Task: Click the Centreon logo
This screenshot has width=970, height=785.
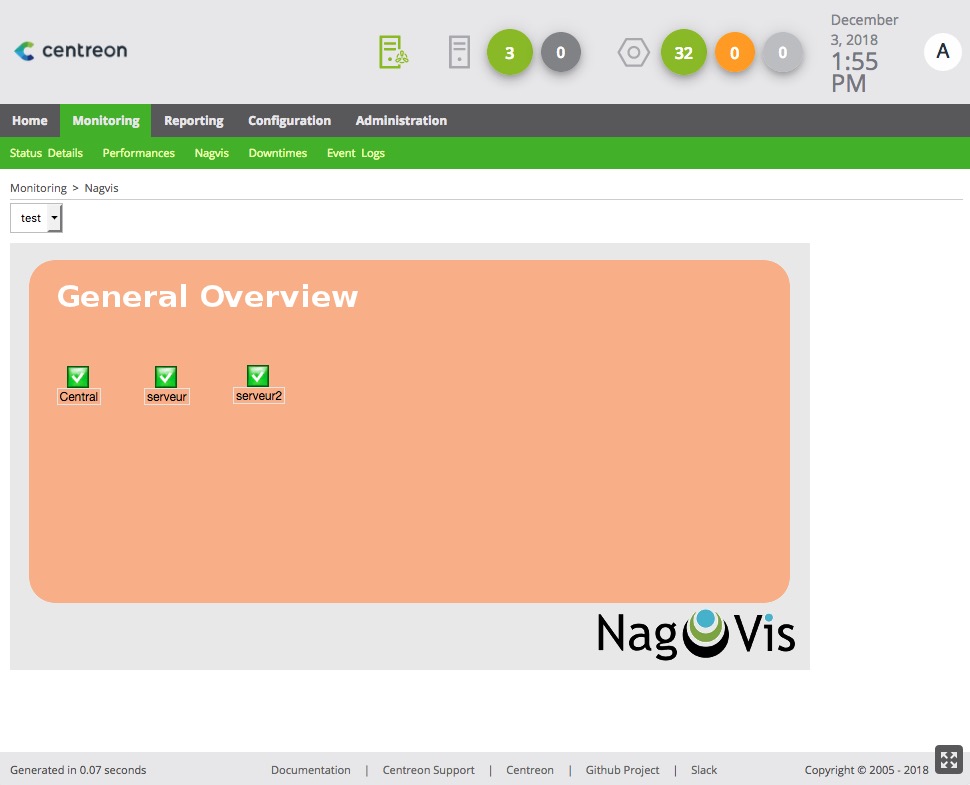Action: (70, 51)
